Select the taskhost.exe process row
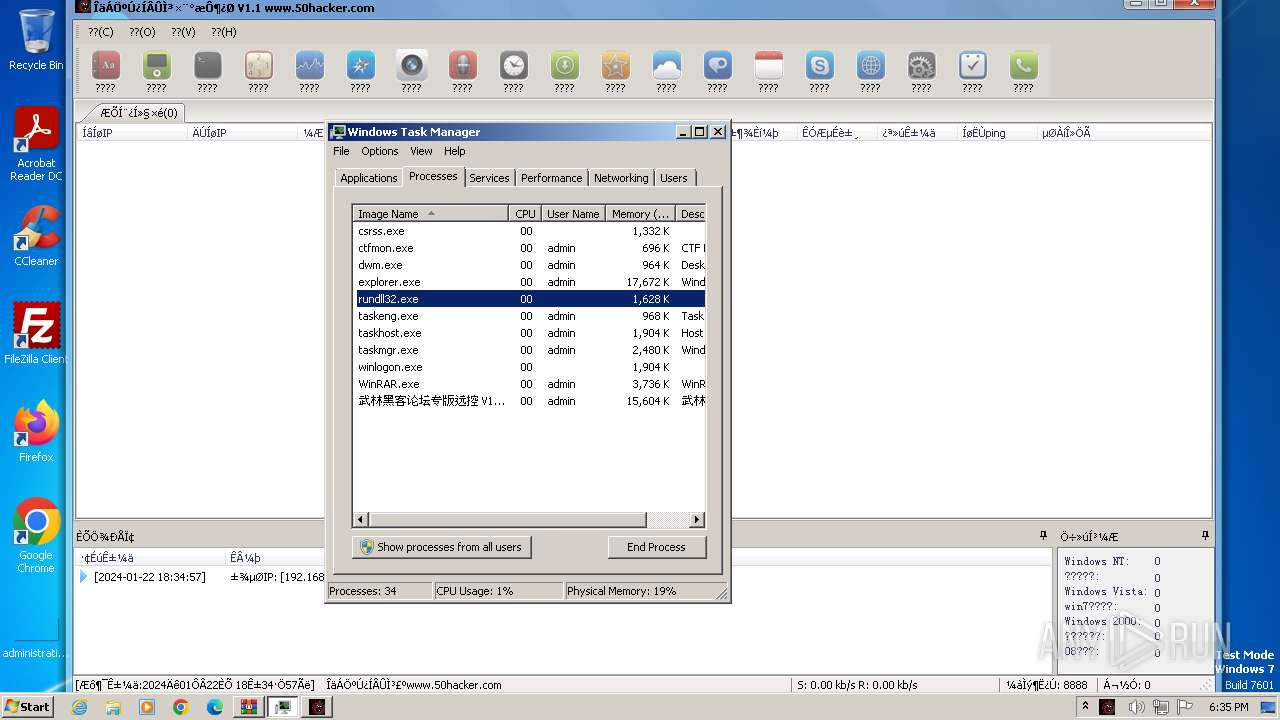The image size is (1280, 720). (x=530, y=333)
